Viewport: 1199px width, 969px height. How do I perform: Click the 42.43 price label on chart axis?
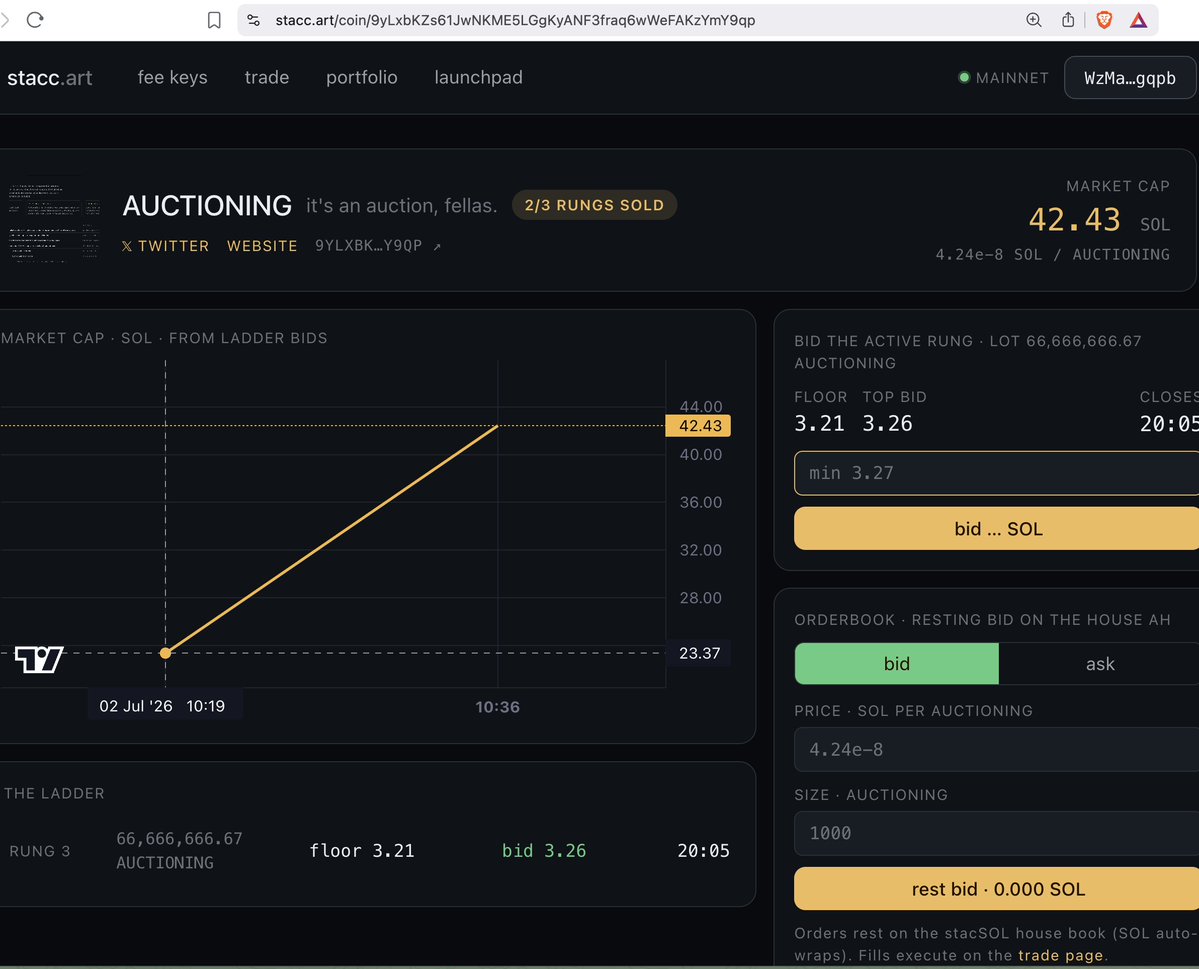[x=698, y=426]
